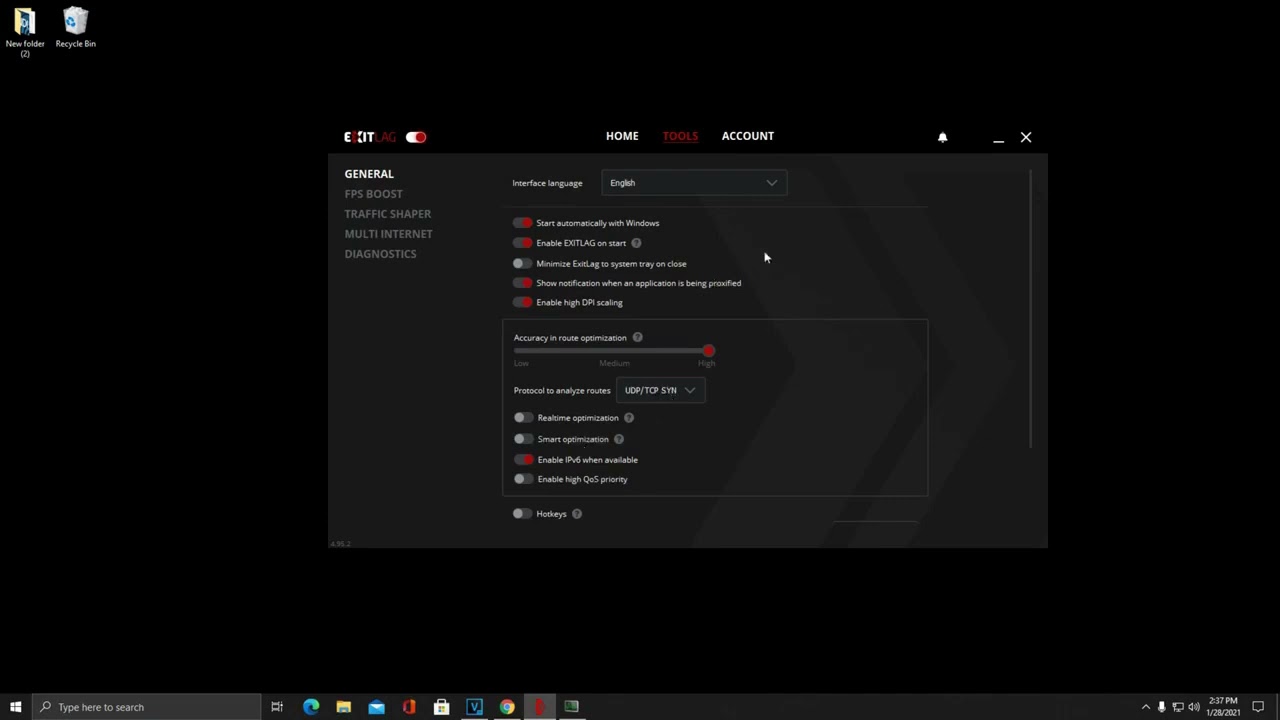The height and width of the screenshot is (720, 1280).
Task: Show help for Realtime optimization
Action: coord(629,417)
